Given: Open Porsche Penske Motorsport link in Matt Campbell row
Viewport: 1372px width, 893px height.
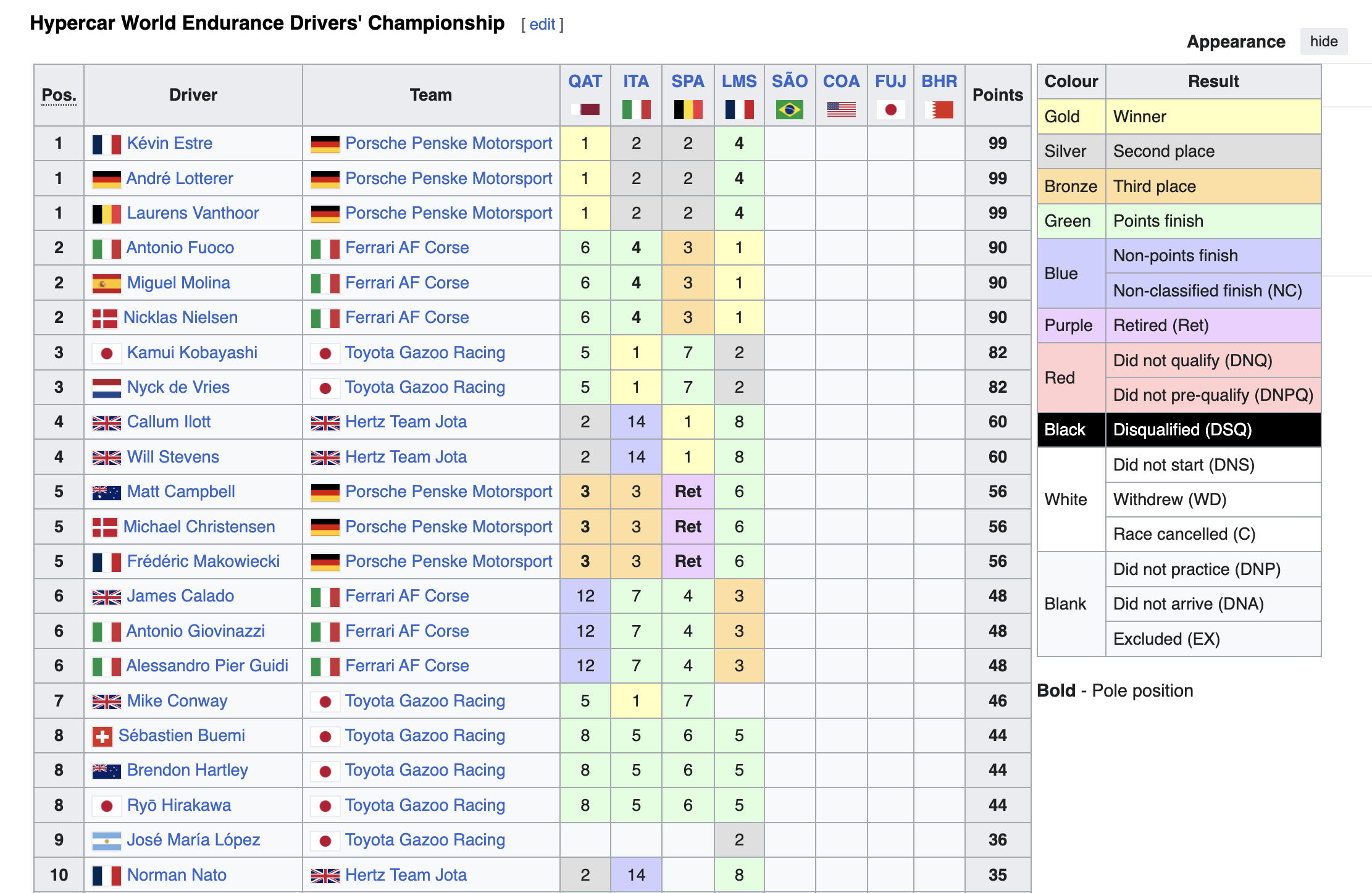Looking at the screenshot, I should tap(448, 492).
